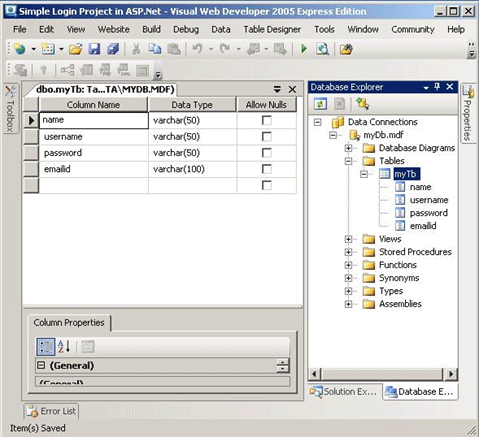Click the Manage Indexes and Keys icon

86,70
